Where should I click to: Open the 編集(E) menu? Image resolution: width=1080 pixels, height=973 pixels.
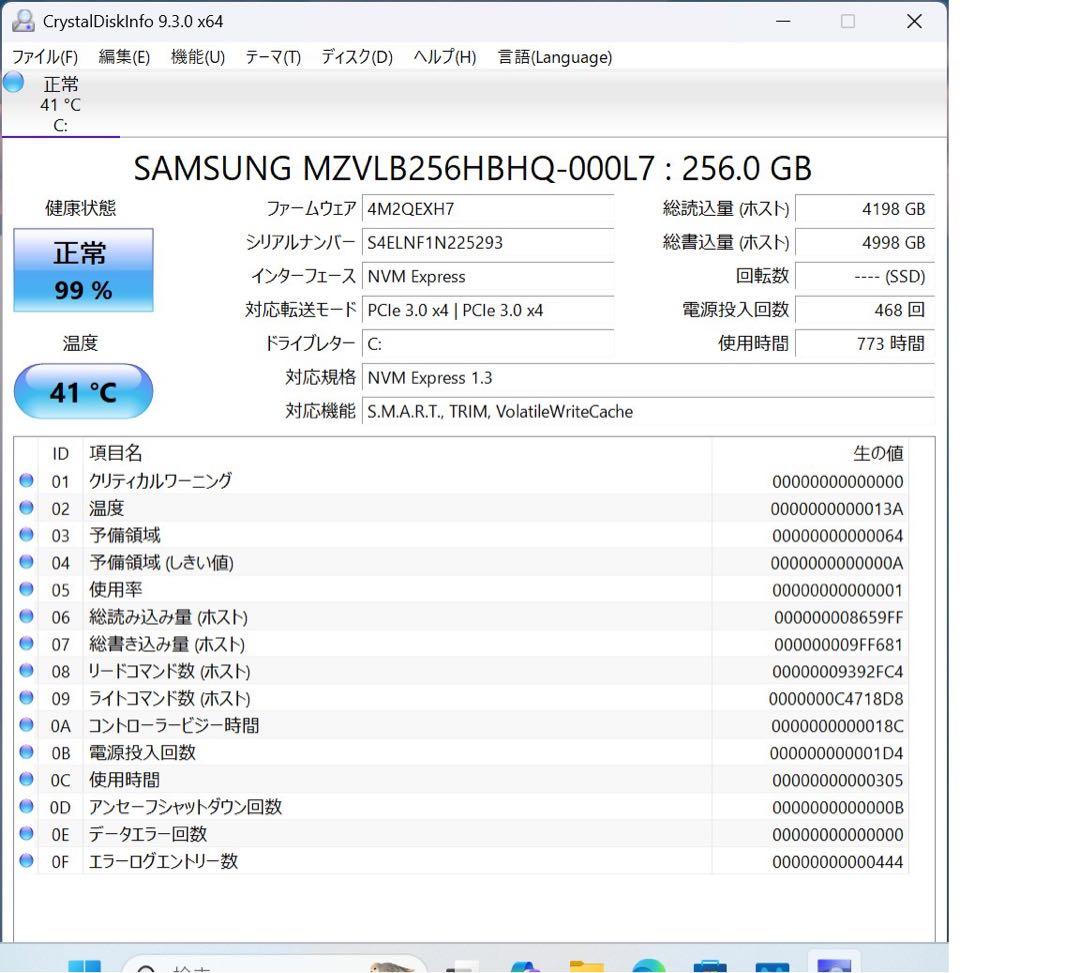coord(124,57)
